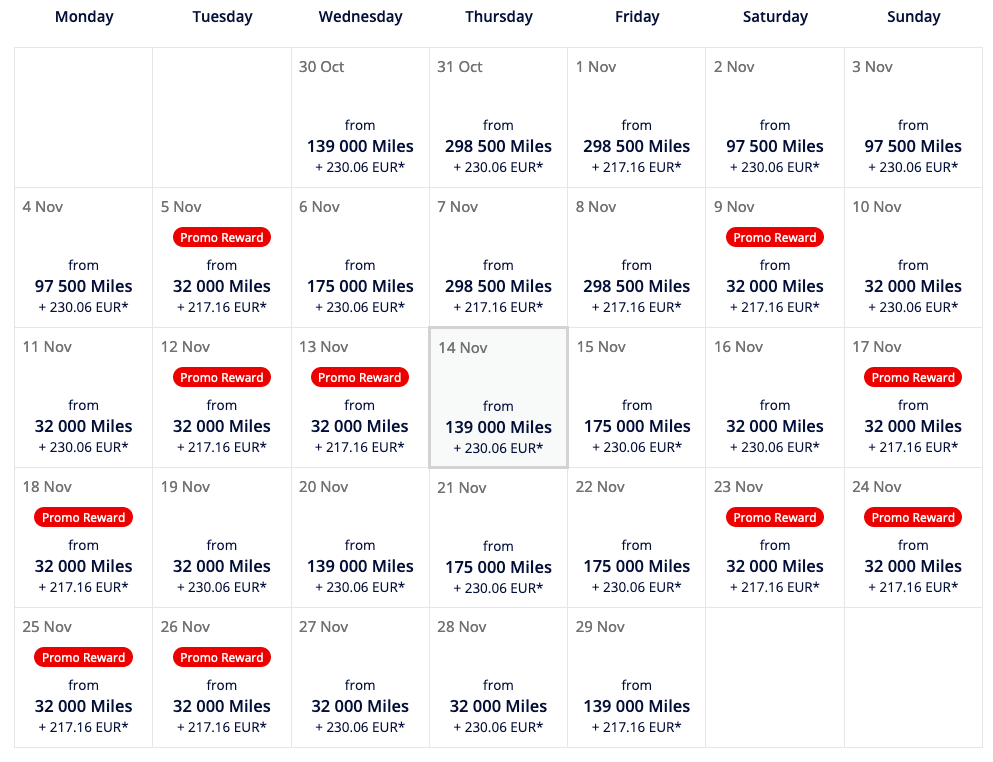Choose the 13 Nov Promo Reward cell
This screenshot has width=993, height=762.
[x=360, y=398]
